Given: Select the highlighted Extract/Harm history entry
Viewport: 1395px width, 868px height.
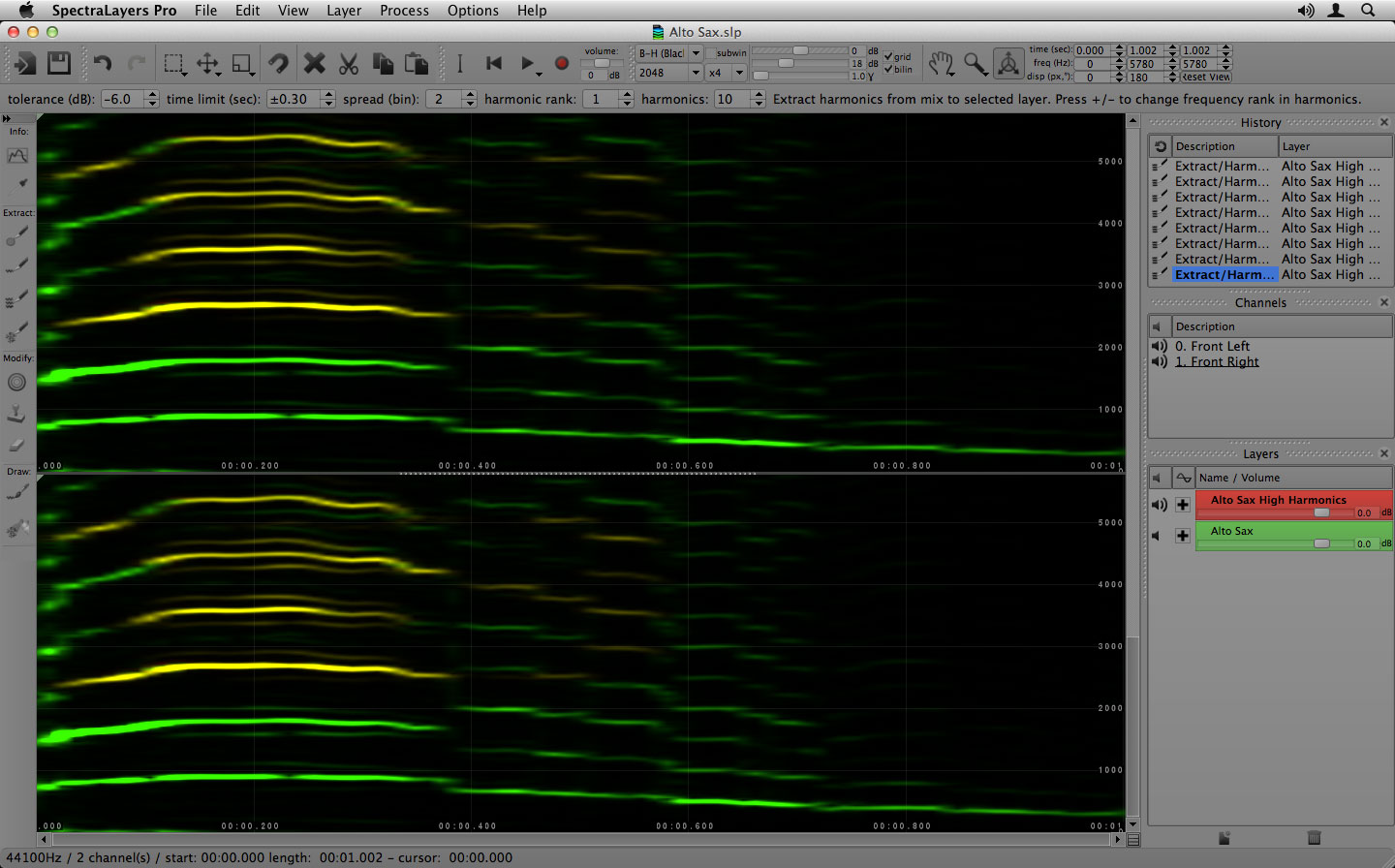Looking at the screenshot, I should click(1224, 274).
